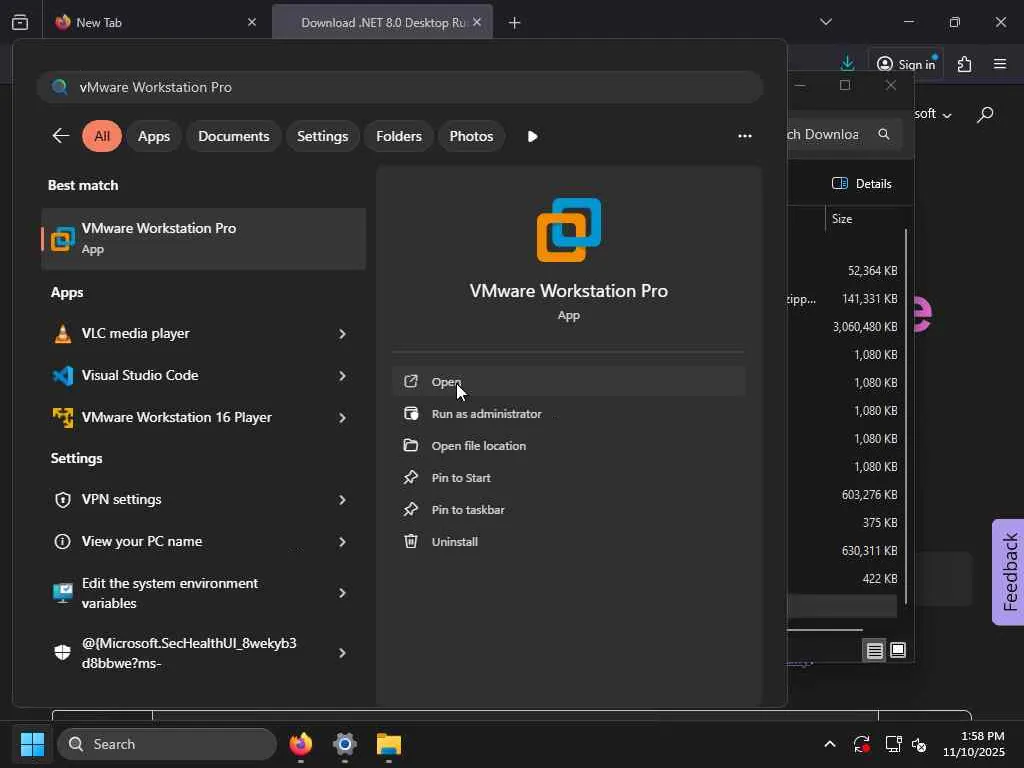Open VMware Workstation Pro from the action list
The width and height of the screenshot is (1024, 768).
click(x=568, y=381)
